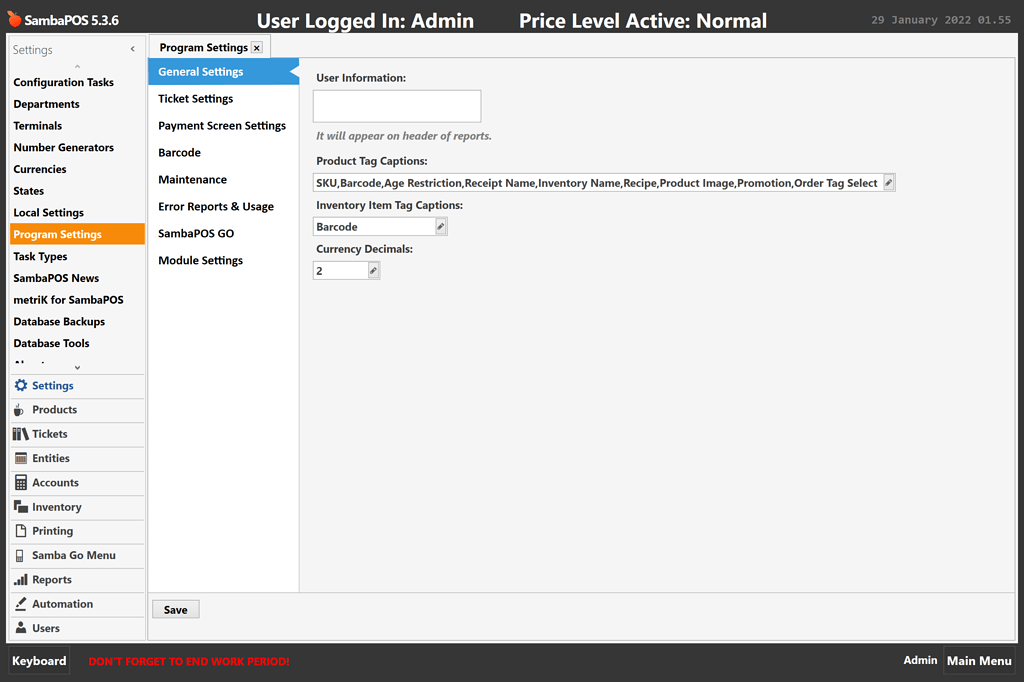Click the Reports bar chart icon
Image resolution: width=1024 pixels, height=682 pixels.
21,579
